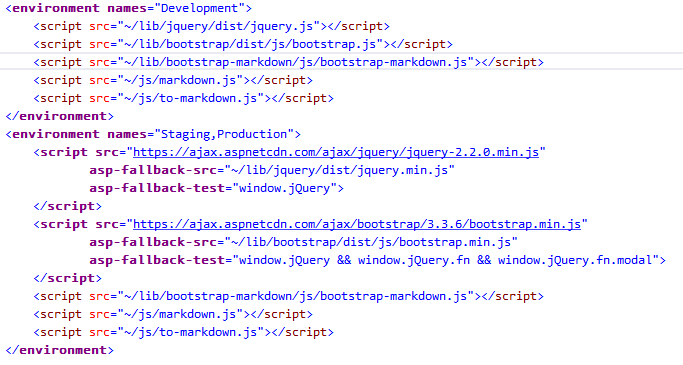683x365 pixels.
Task: Click the asp-fallback-test "window.jQuery" value
Action: point(284,188)
